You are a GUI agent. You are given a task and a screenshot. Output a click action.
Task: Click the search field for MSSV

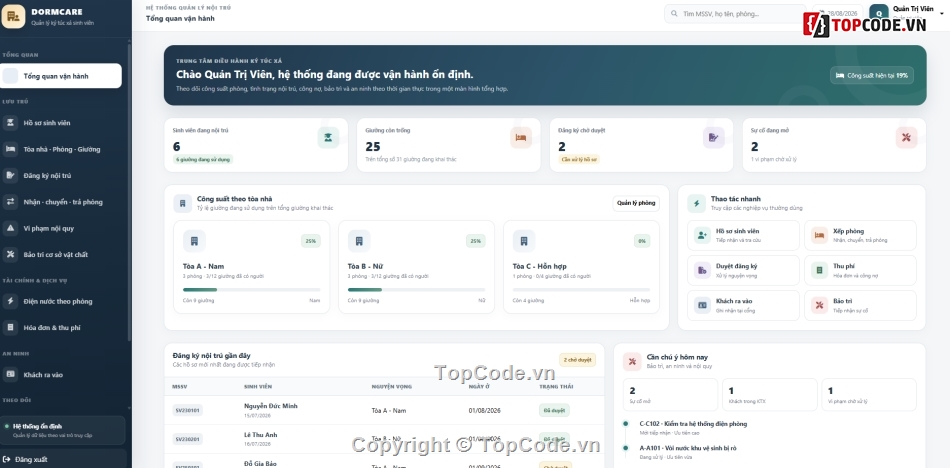pyautogui.click(x=735, y=13)
